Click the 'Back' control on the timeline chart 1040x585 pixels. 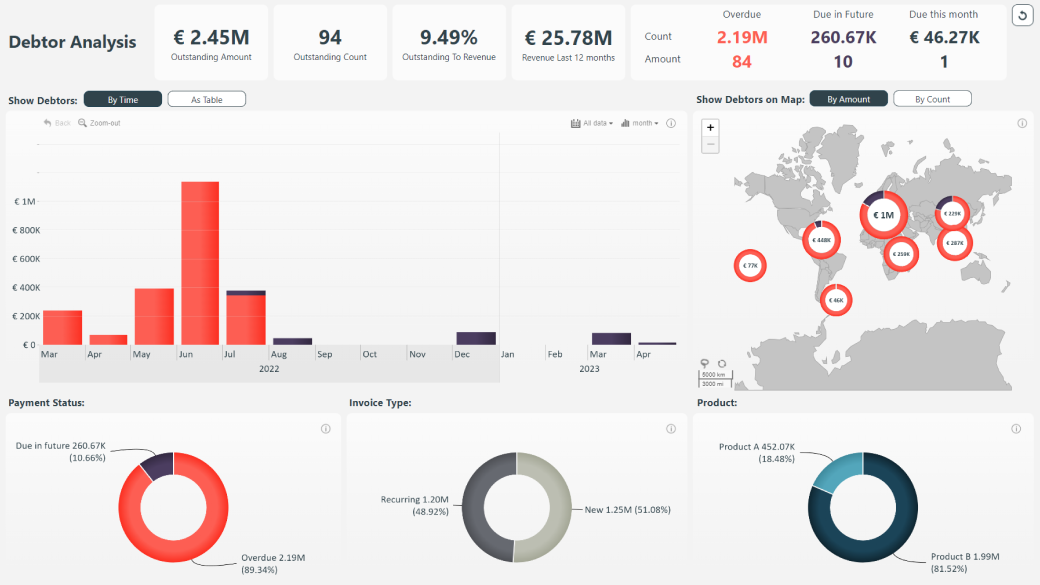[x=58, y=123]
